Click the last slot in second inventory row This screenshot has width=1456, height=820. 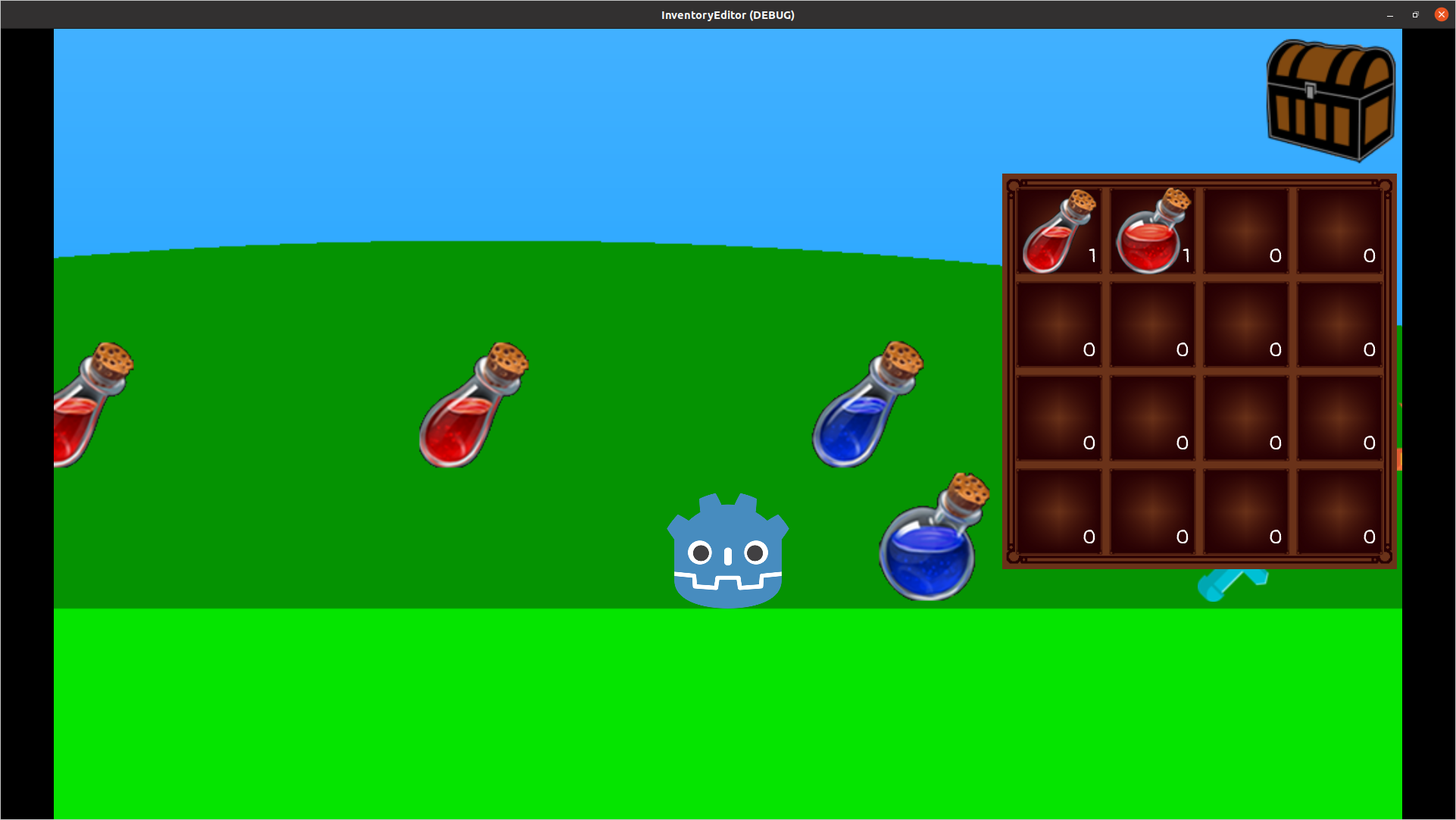[x=1339, y=325]
